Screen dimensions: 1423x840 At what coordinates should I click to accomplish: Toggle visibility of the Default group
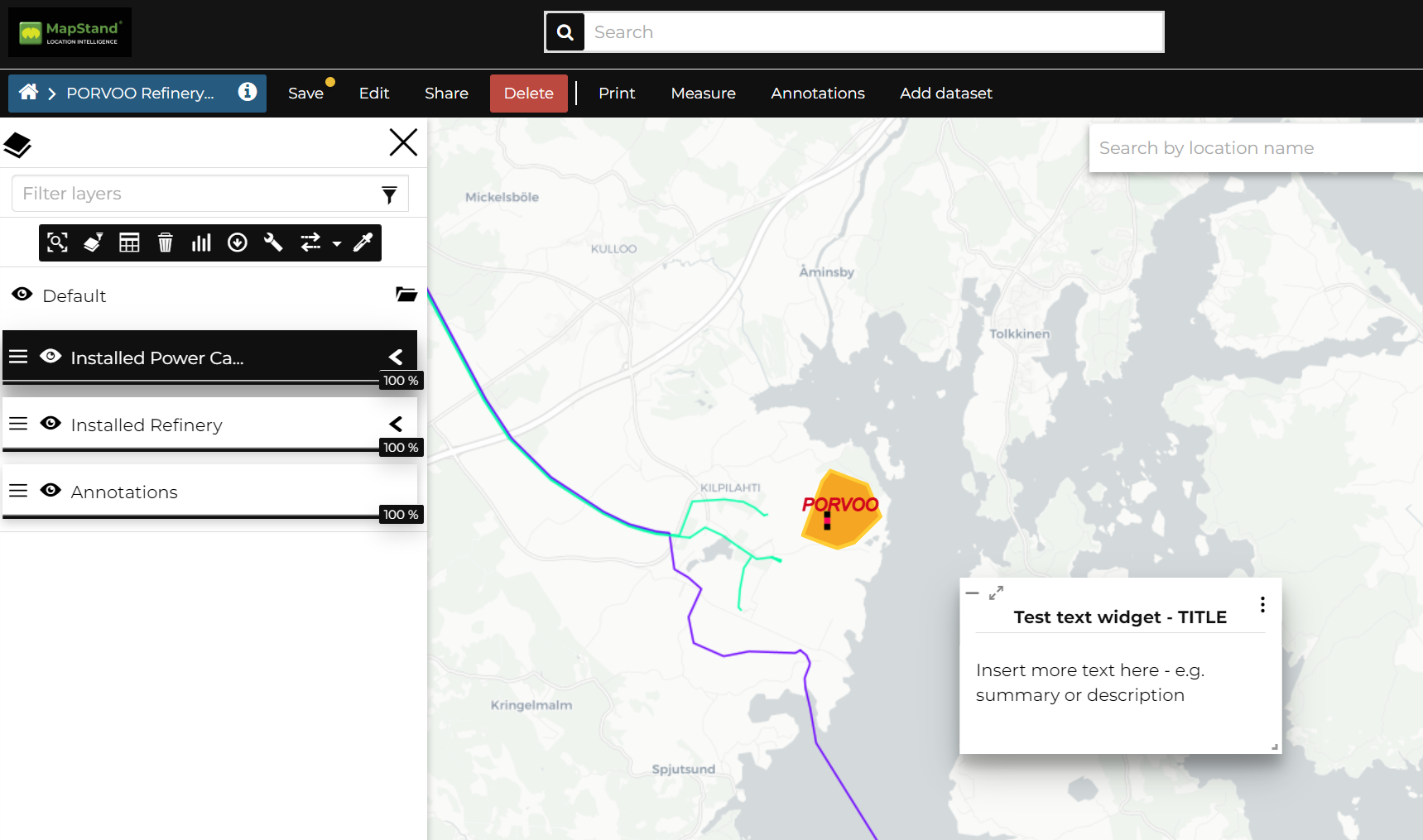[x=22, y=295]
